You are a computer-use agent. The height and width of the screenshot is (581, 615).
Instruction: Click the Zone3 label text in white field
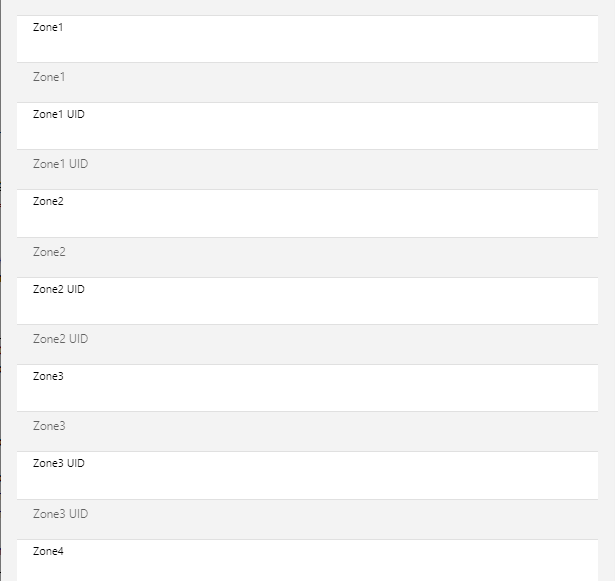tap(48, 376)
